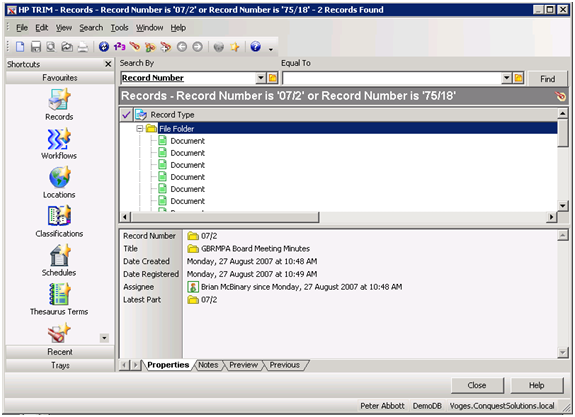The image size is (575, 417).
Task: Click in the Equal To input field
Action: [x=391, y=78]
